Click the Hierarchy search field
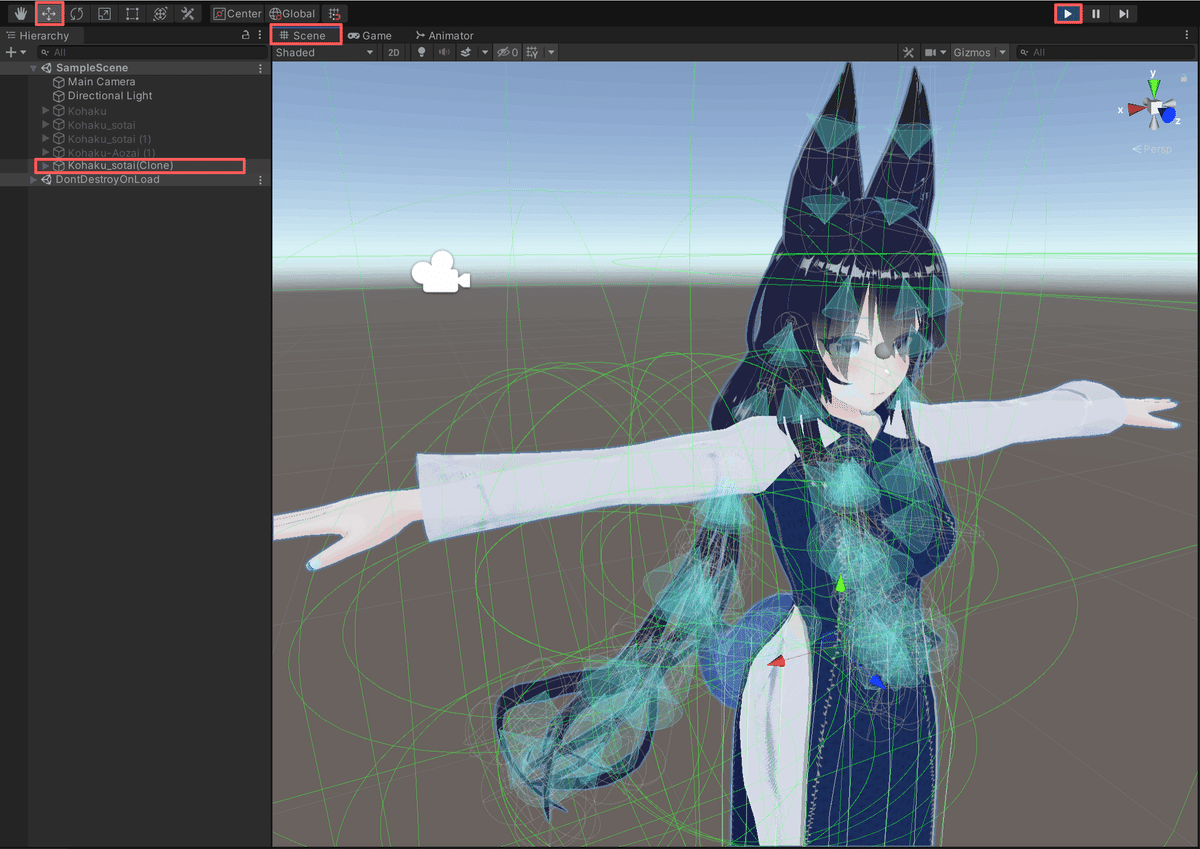1200x849 pixels. coord(150,52)
